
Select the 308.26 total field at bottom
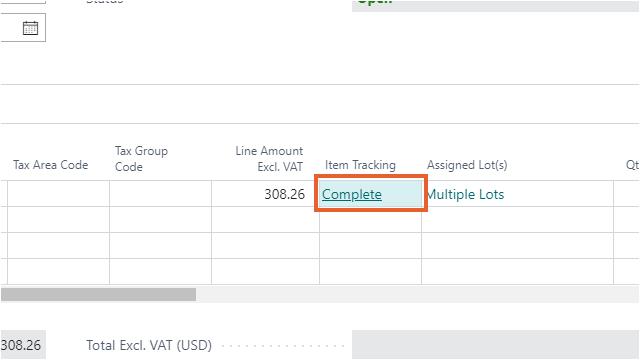pyautogui.click(x=23, y=345)
